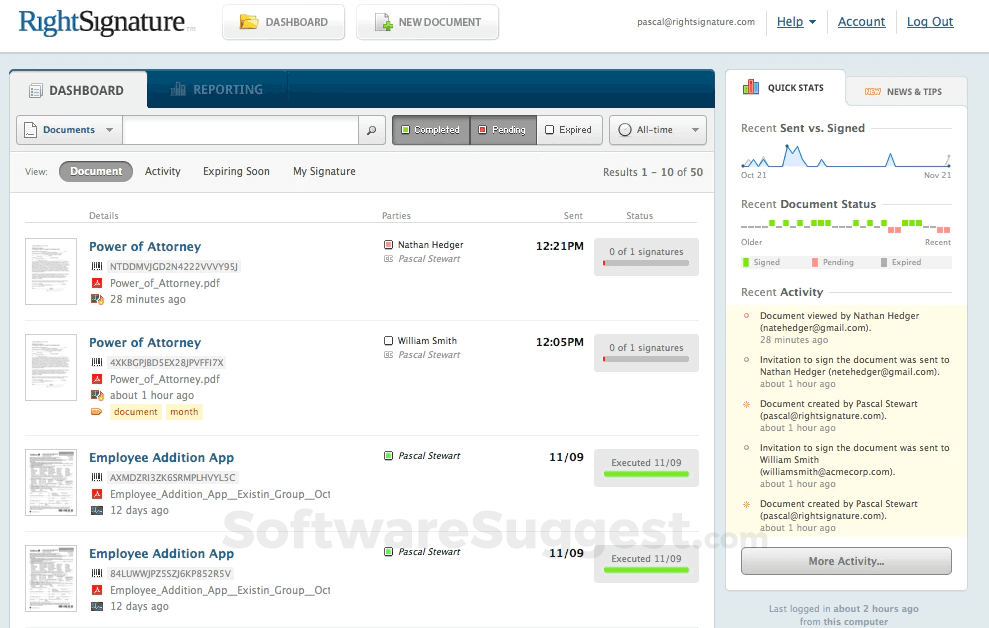Open the Documents dropdown
The width and height of the screenshot is (989, 628).
point(67,129)
